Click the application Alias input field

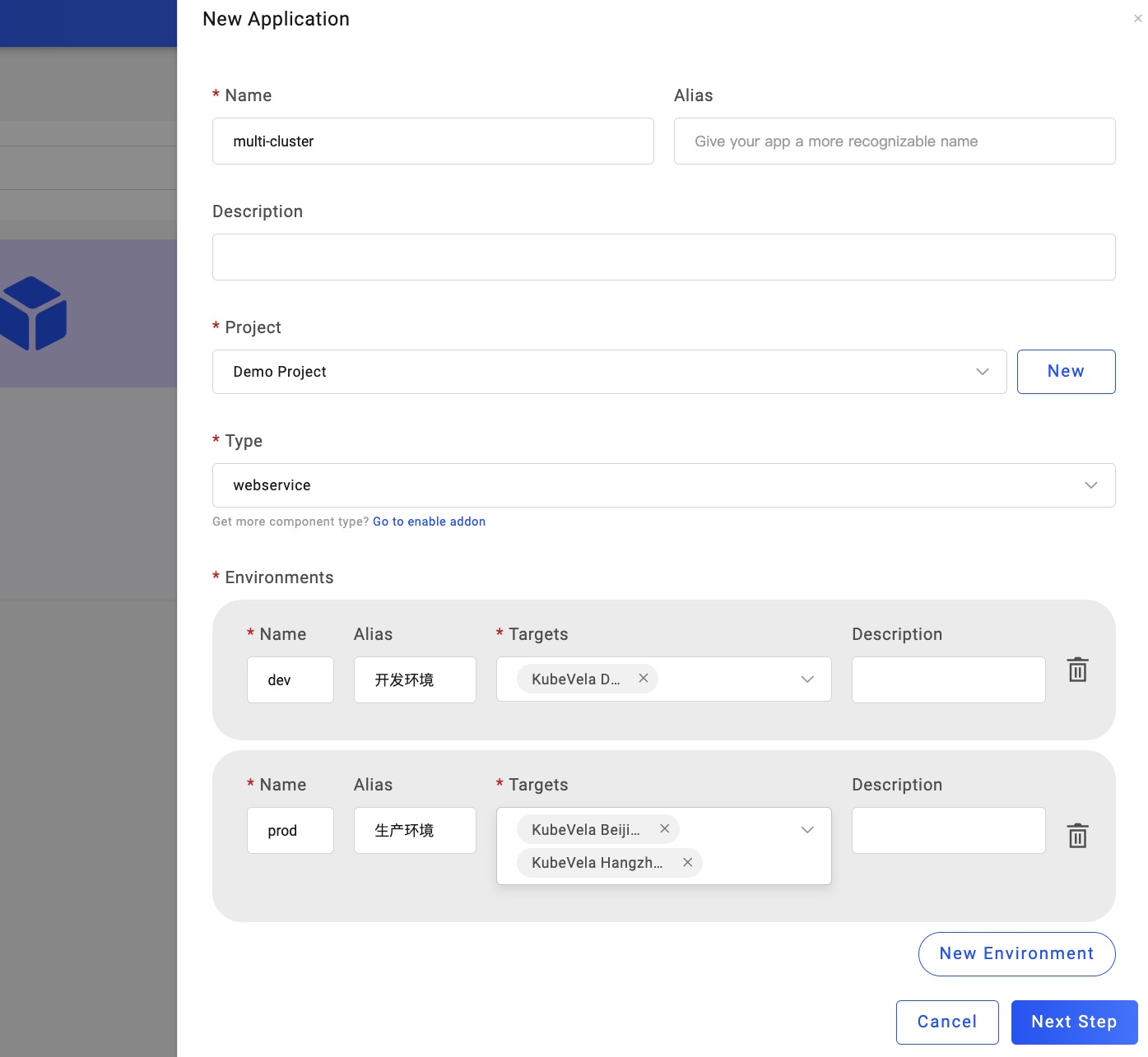coord(894,141)
